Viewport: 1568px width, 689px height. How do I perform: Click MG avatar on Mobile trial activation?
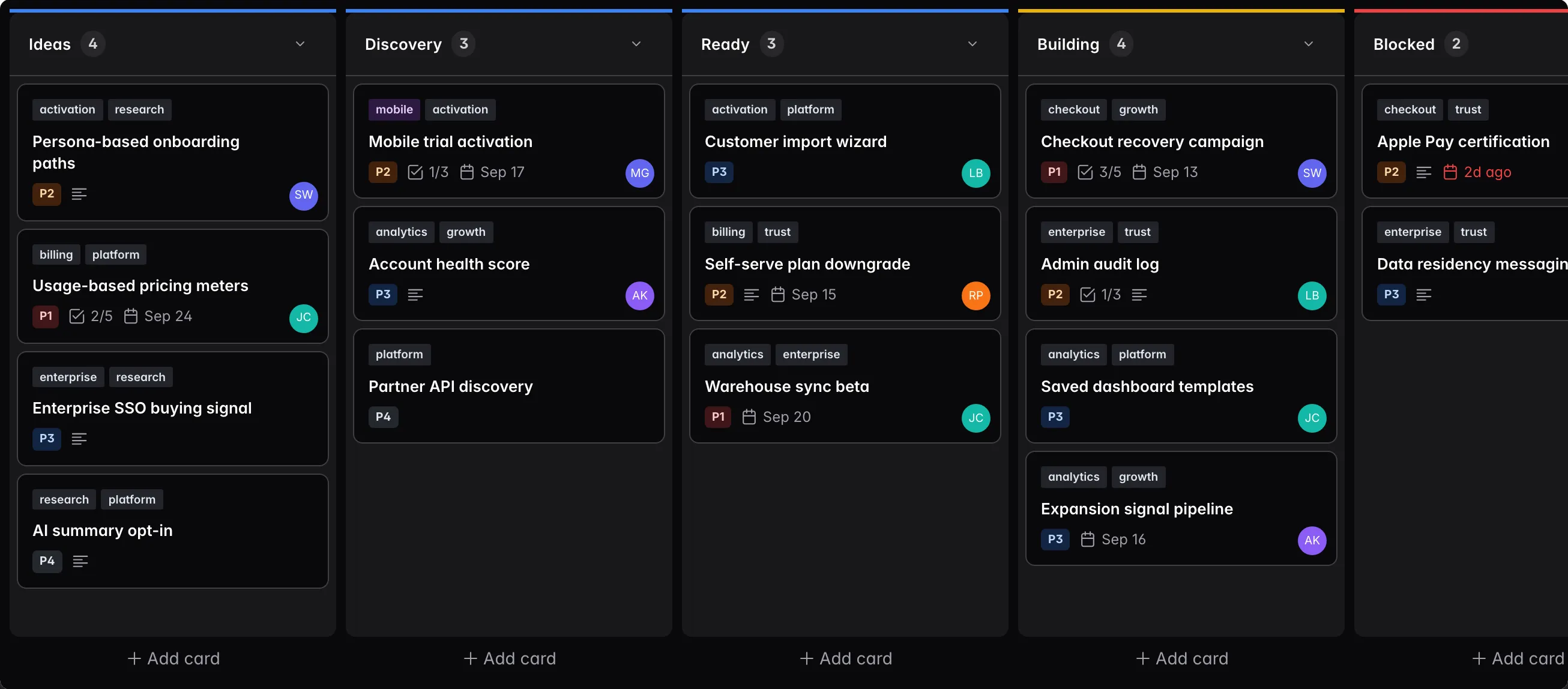point(639,173)
